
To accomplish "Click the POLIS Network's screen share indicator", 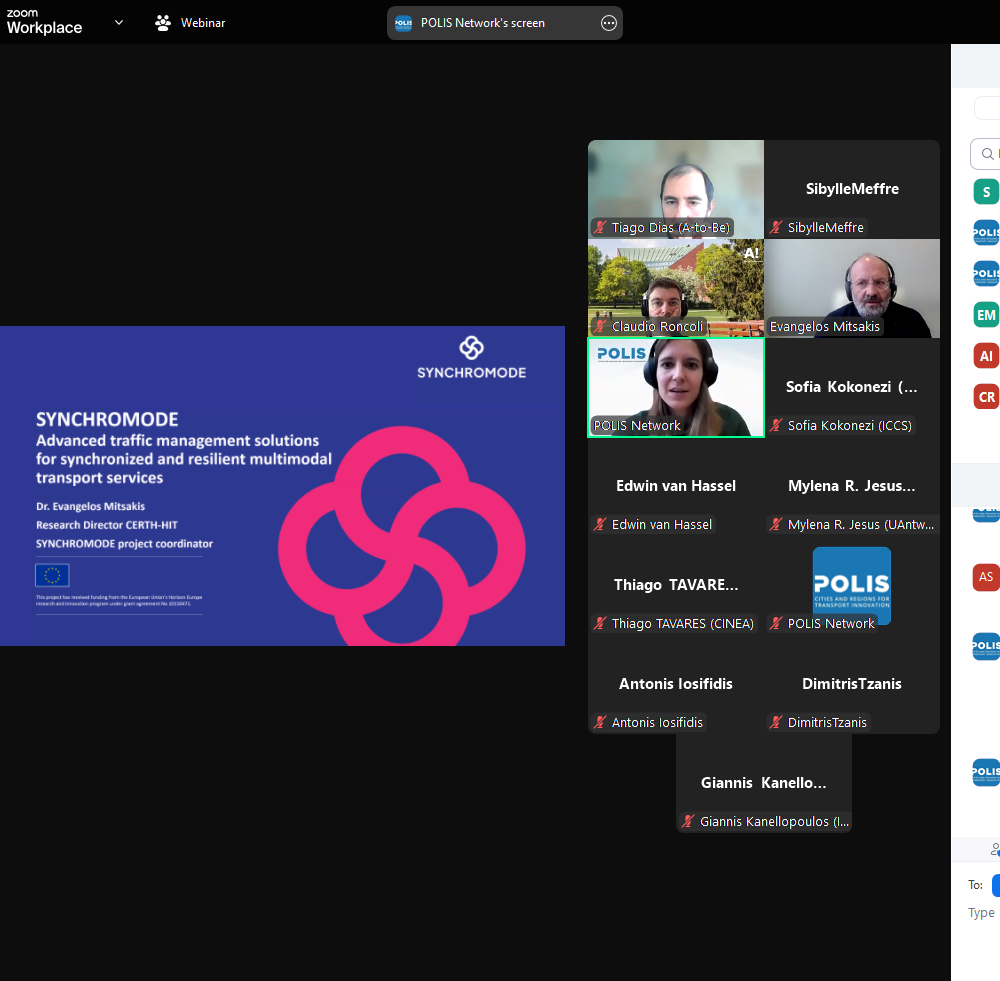I will (504, 23).
